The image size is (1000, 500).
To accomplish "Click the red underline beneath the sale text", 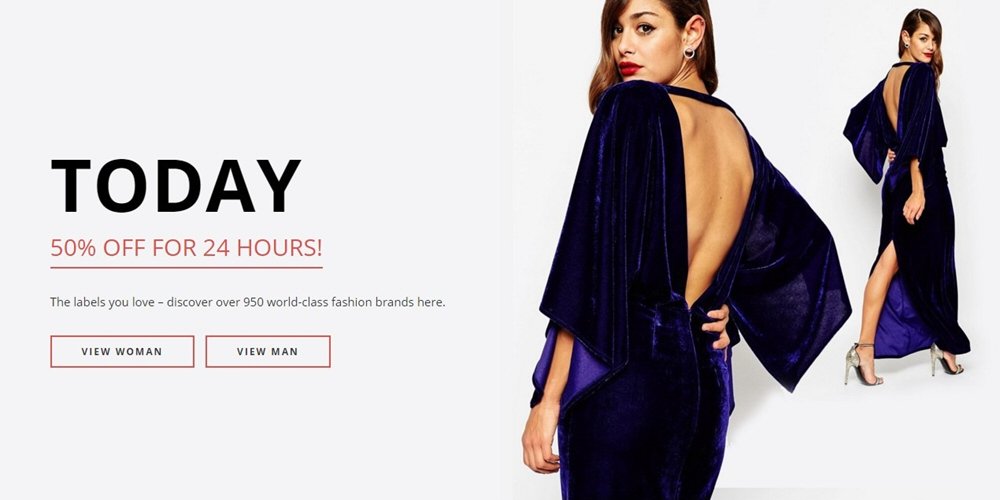I will click(x=186, y=268).
